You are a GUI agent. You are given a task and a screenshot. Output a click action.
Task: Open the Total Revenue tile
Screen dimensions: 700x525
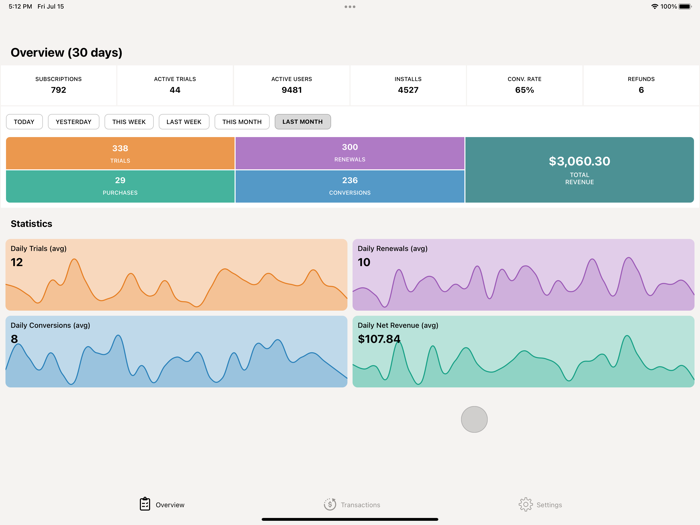point(579,170)
